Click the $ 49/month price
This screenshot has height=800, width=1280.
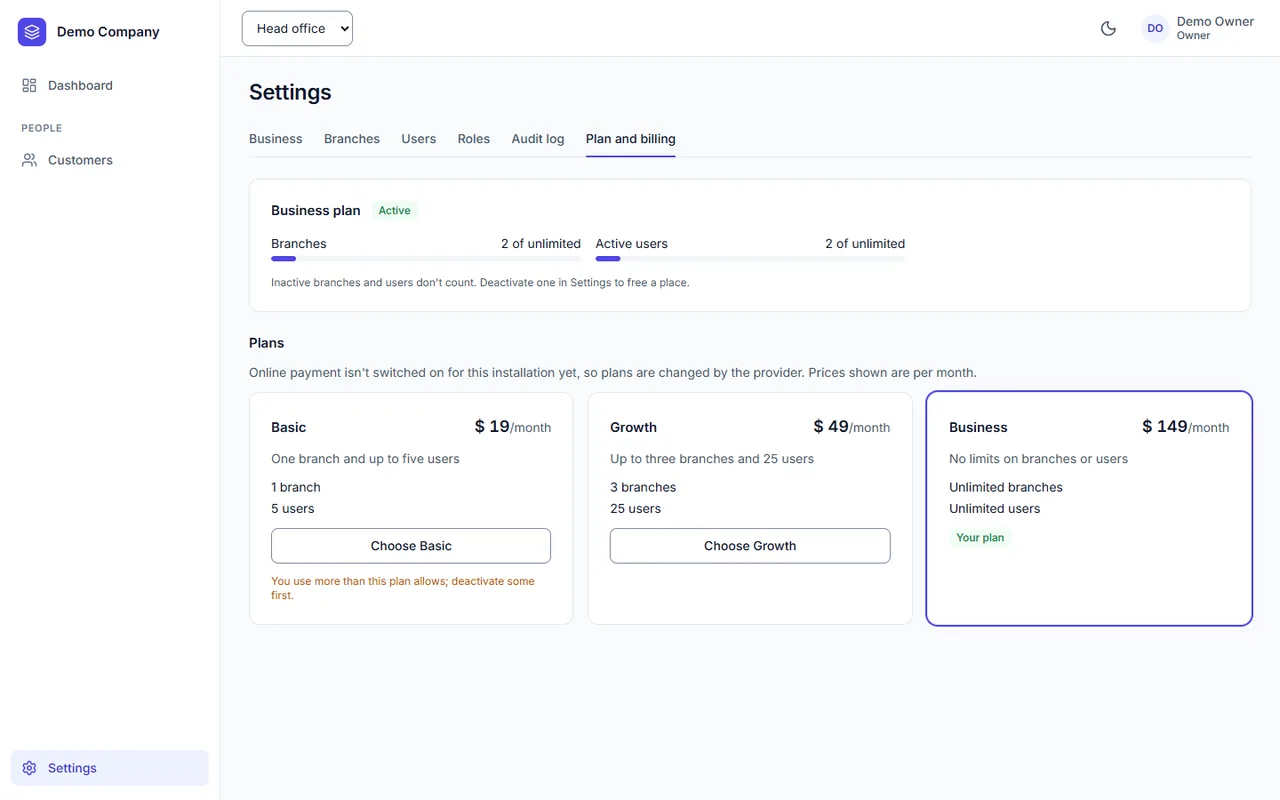tap(852, 427)
